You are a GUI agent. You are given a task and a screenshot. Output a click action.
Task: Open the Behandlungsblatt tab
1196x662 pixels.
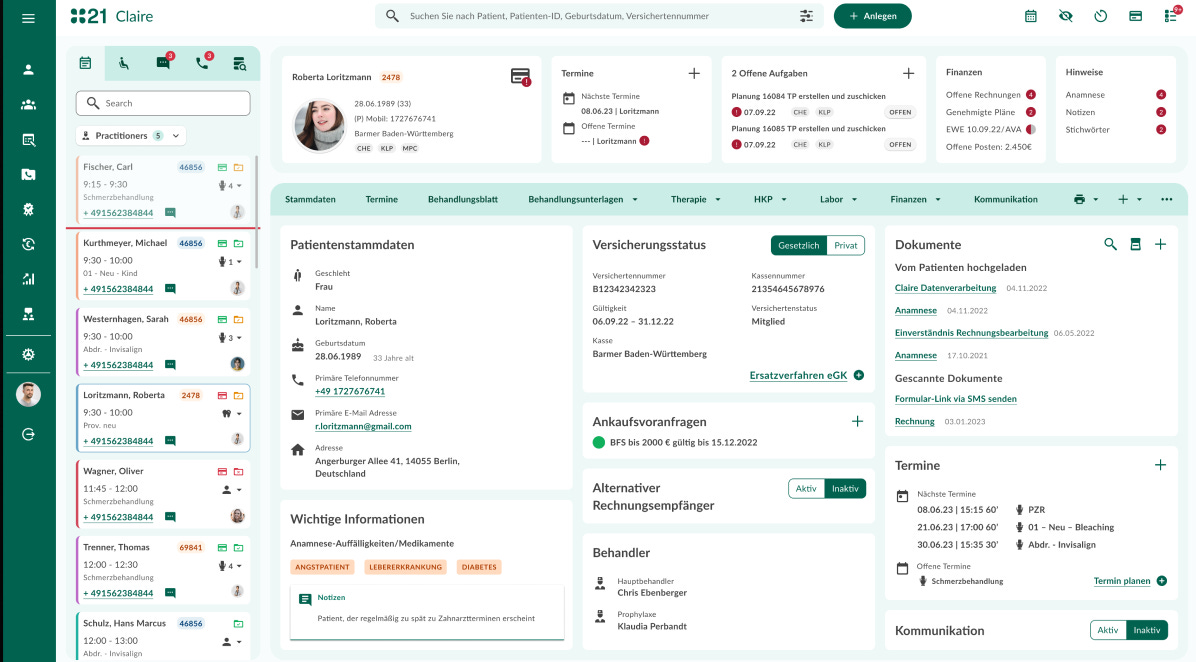point(463,199)
